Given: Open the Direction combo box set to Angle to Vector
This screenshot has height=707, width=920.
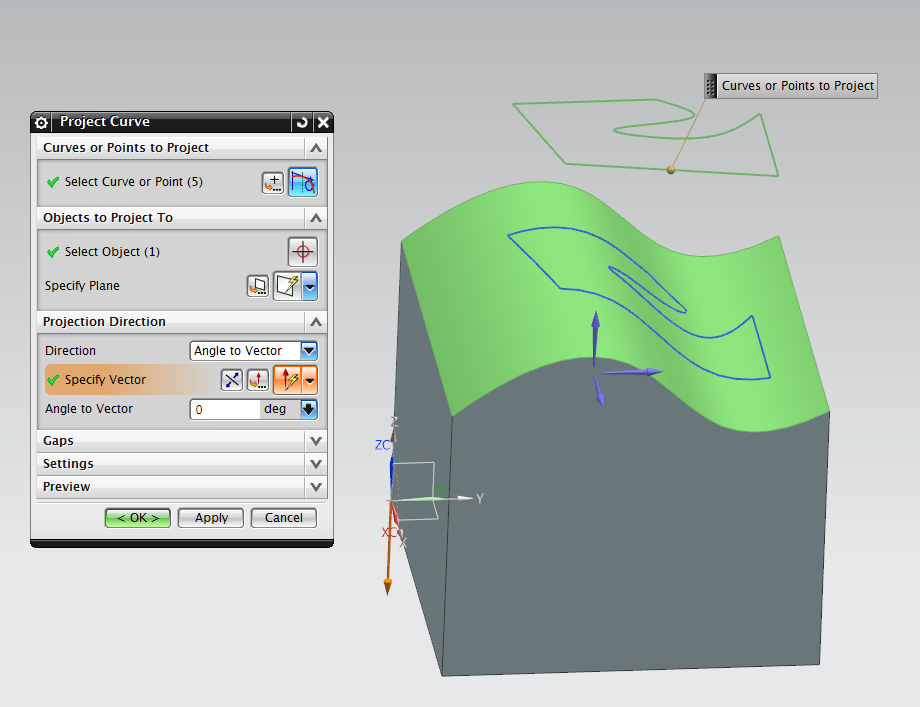Looking at the screenshot, I should 253,351.
